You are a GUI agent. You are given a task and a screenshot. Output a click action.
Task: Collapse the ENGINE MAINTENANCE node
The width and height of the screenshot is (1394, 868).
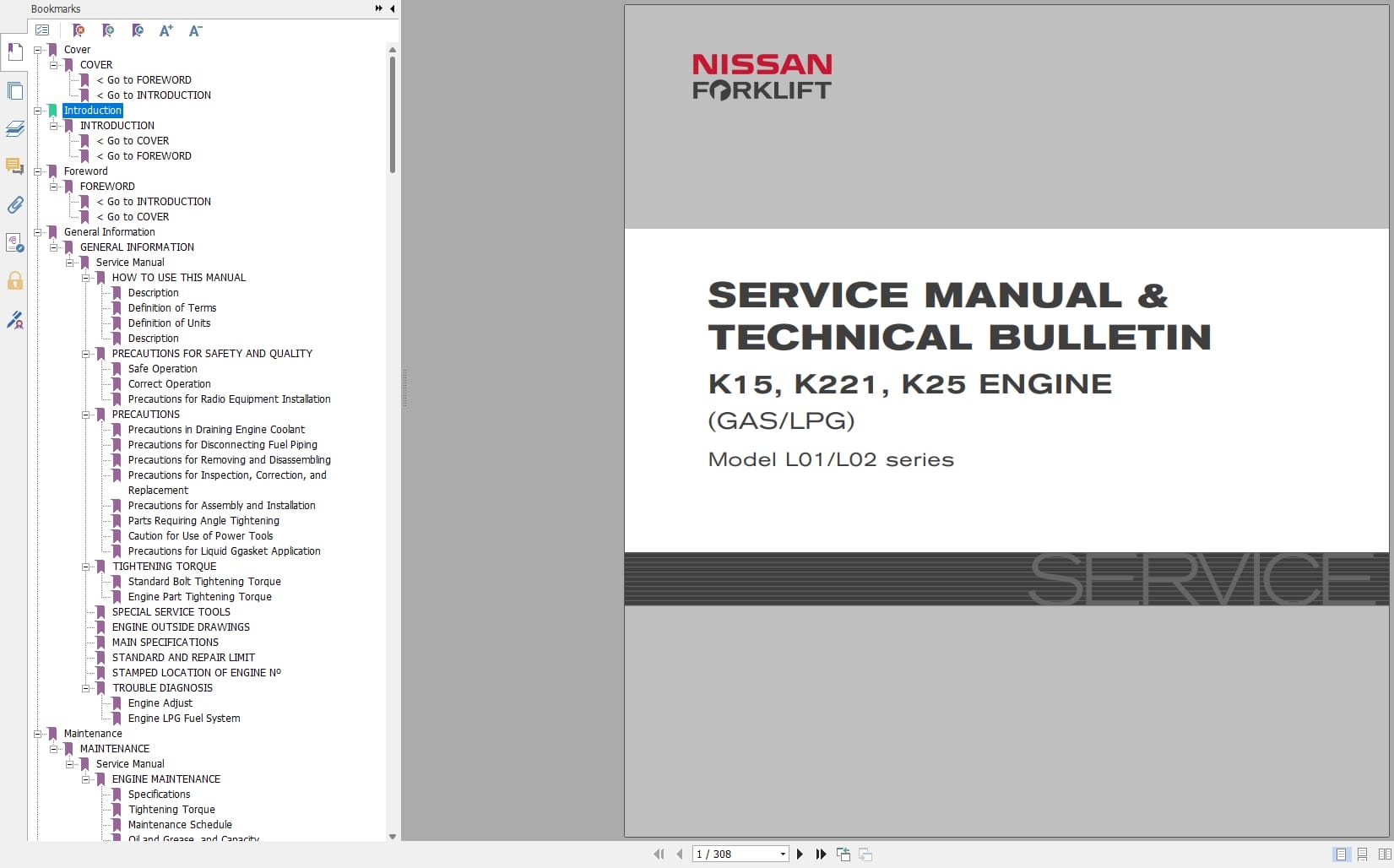pos(85,779)
